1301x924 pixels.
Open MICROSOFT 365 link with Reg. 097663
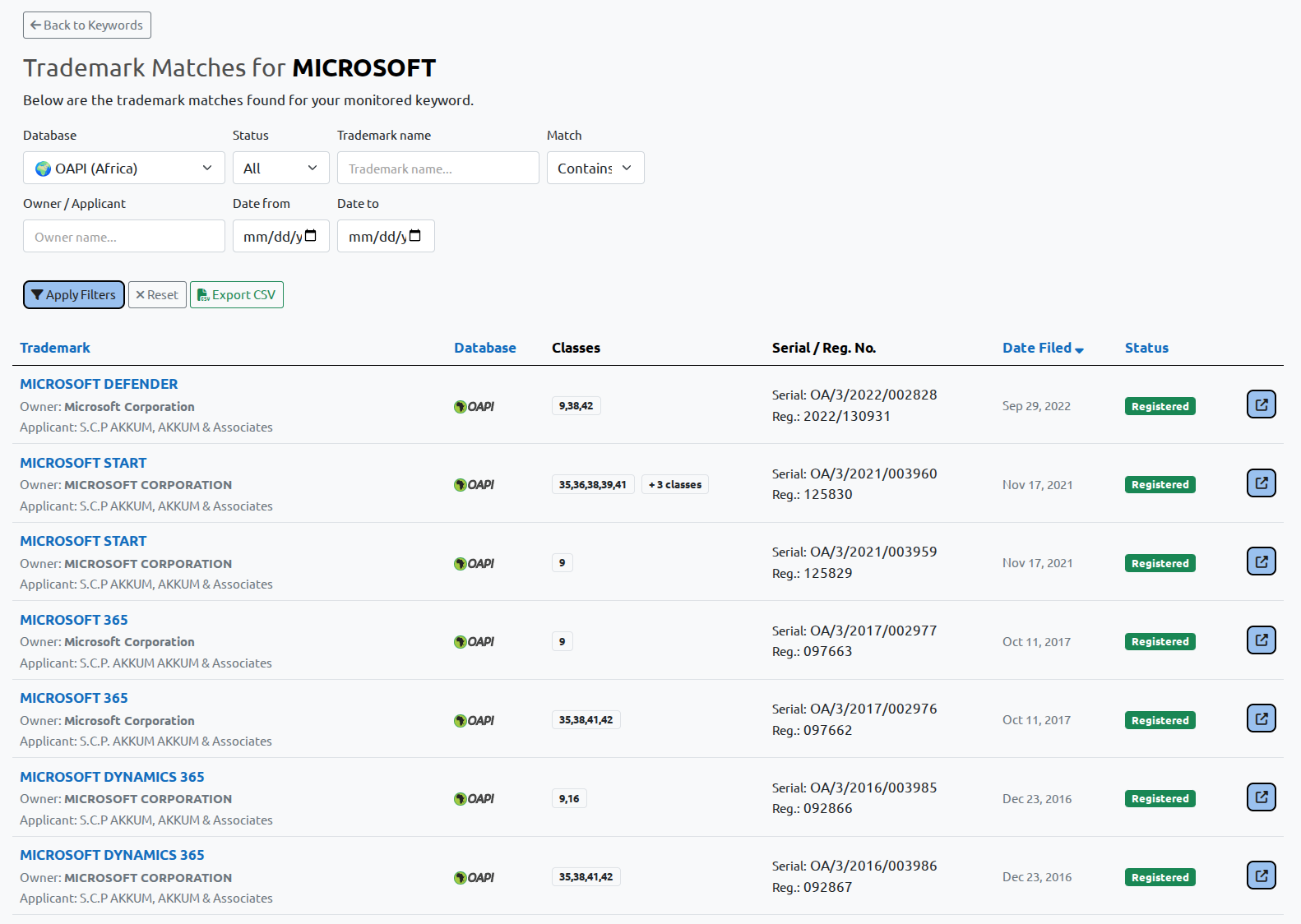pos(74,620)
